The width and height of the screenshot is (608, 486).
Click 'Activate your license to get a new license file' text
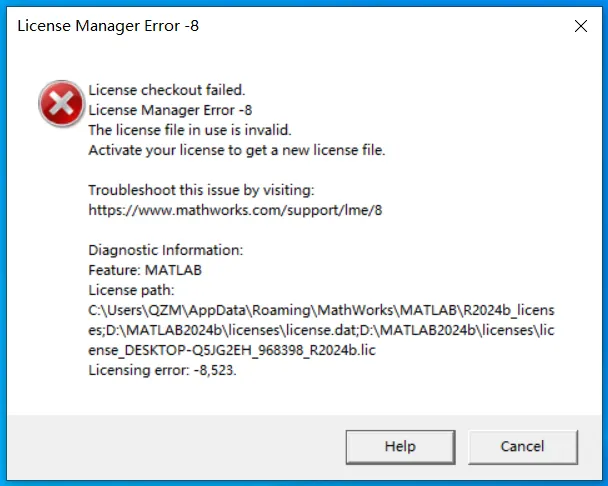(236, 150)
